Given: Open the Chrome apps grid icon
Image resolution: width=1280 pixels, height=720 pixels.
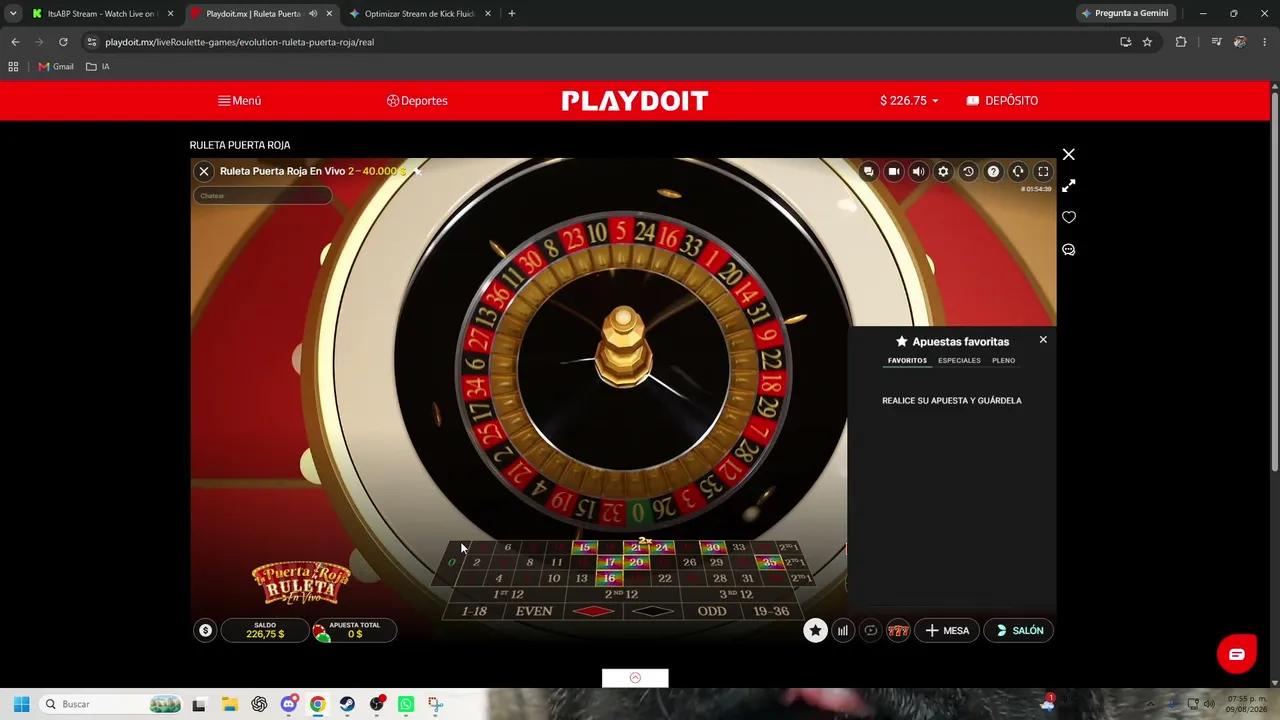Looking at the screenshot, I should click(13, 67).
